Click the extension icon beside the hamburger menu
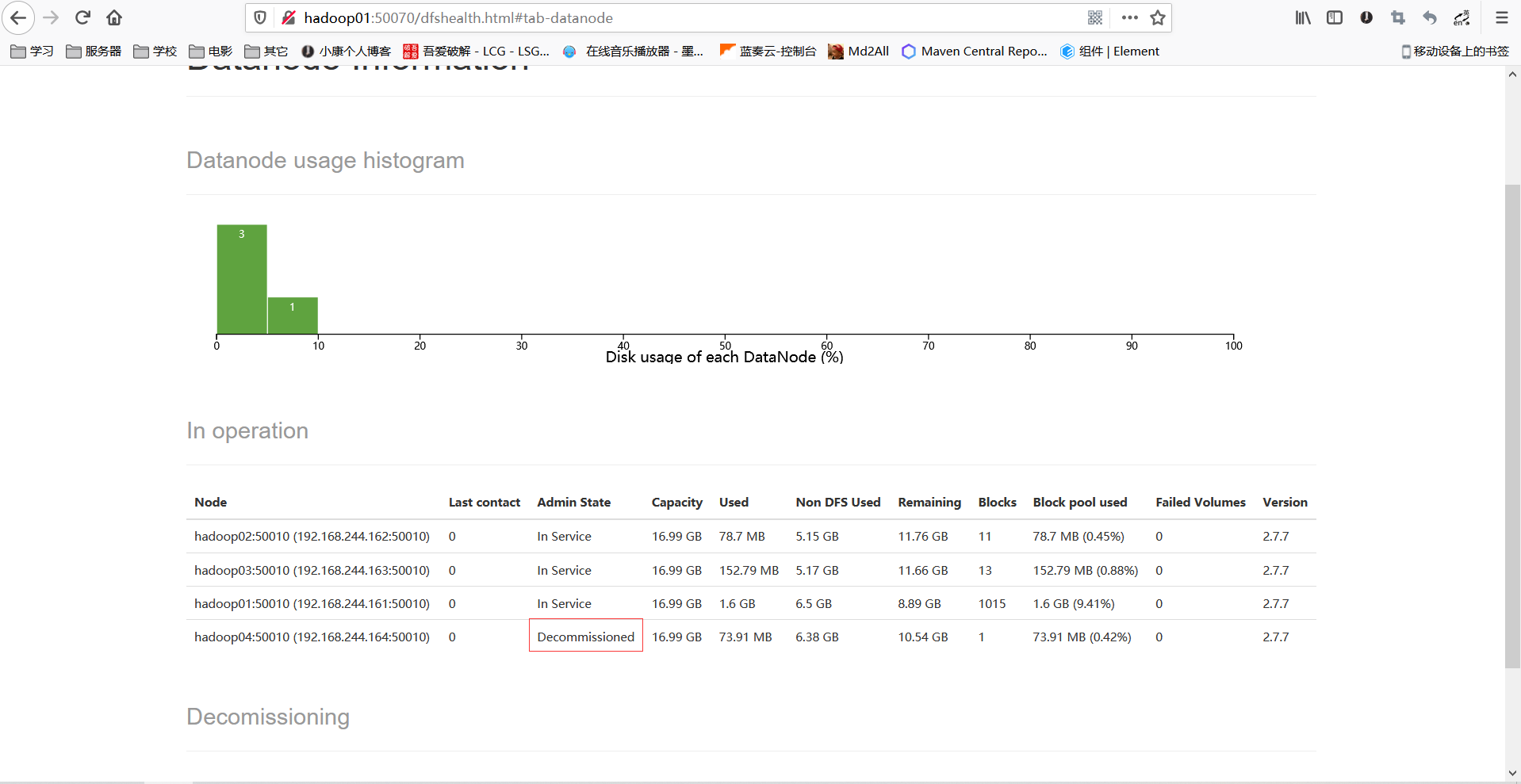Image resolution: width=1521 pixels, height=784 pixels. tap(1462, 17)
